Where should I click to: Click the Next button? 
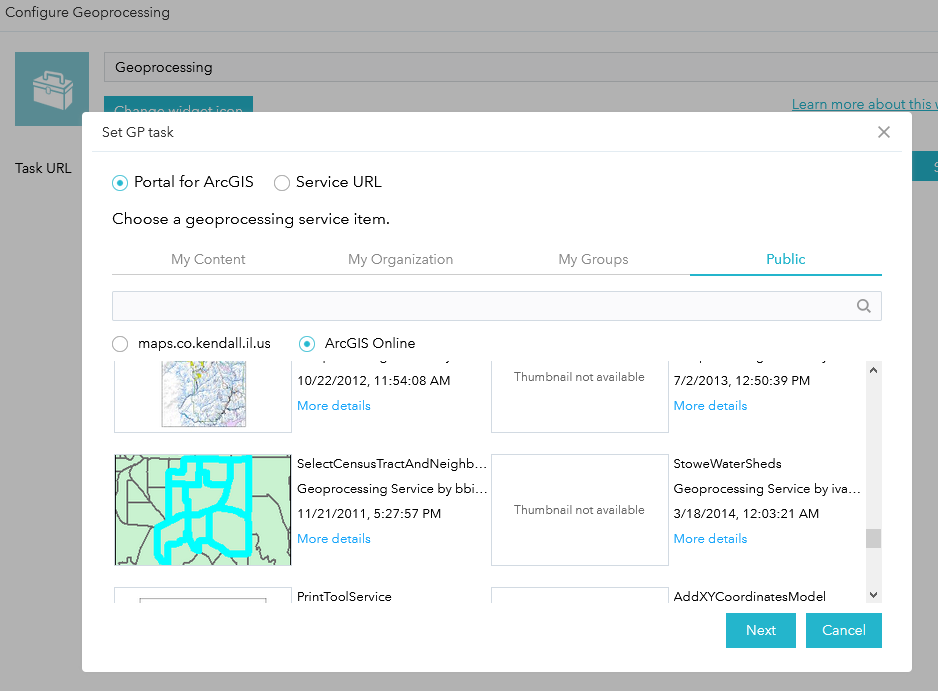point(760,630)
